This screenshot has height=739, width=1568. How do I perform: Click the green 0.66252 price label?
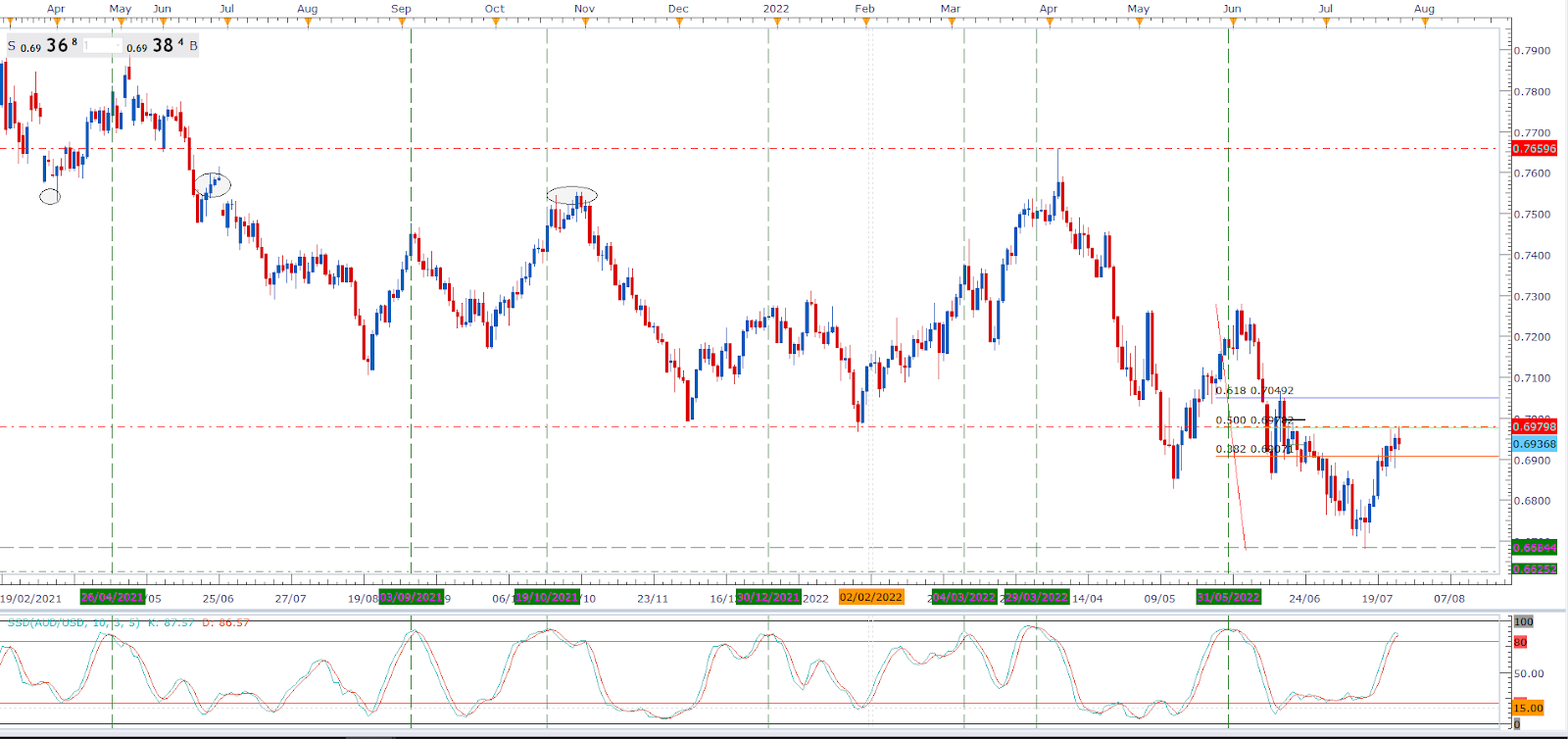coord(1535,568)
